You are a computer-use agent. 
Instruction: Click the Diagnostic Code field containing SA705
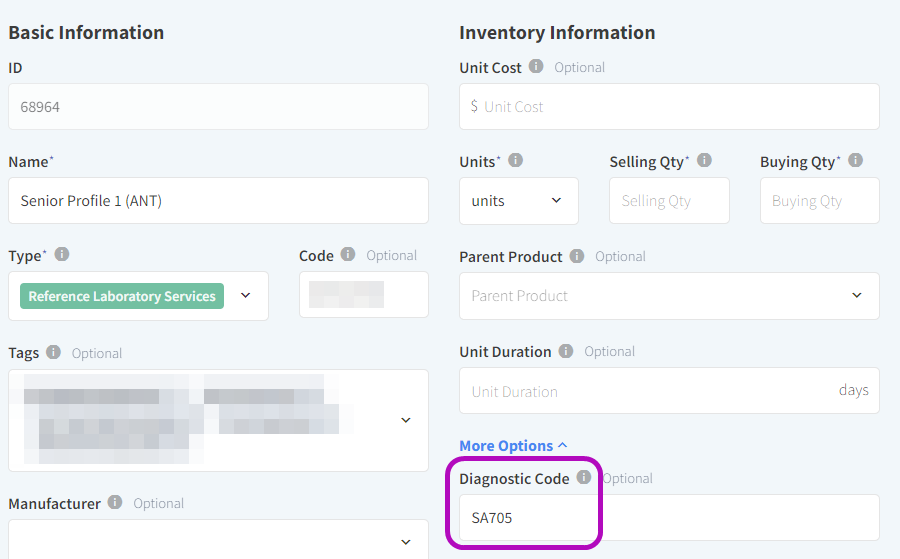pos(669,518)
